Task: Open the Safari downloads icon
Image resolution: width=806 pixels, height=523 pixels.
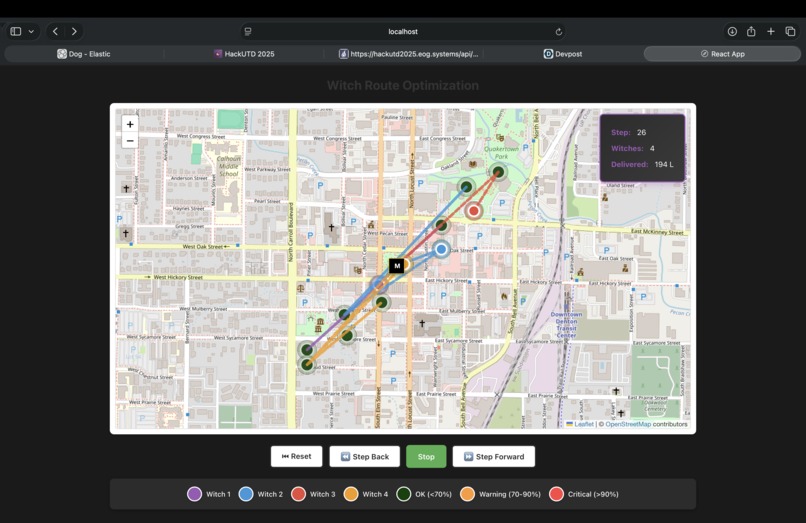Action: 732,31
